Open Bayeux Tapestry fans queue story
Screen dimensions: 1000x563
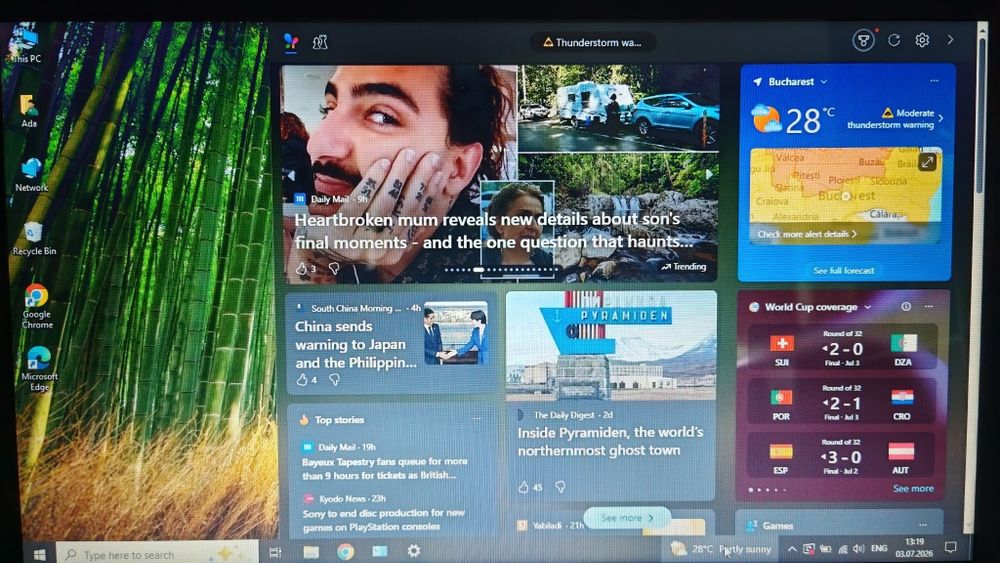coord(385,468)
